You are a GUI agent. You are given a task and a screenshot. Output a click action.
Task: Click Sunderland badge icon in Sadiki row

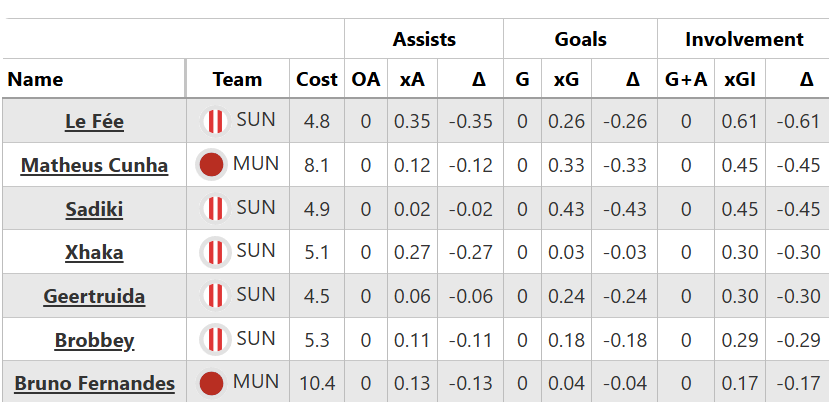(x=215, y=208)
